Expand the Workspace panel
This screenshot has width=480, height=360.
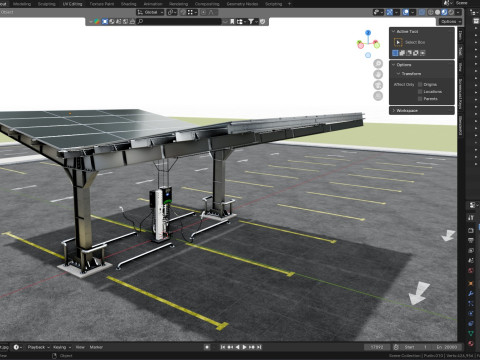point(422,110)
